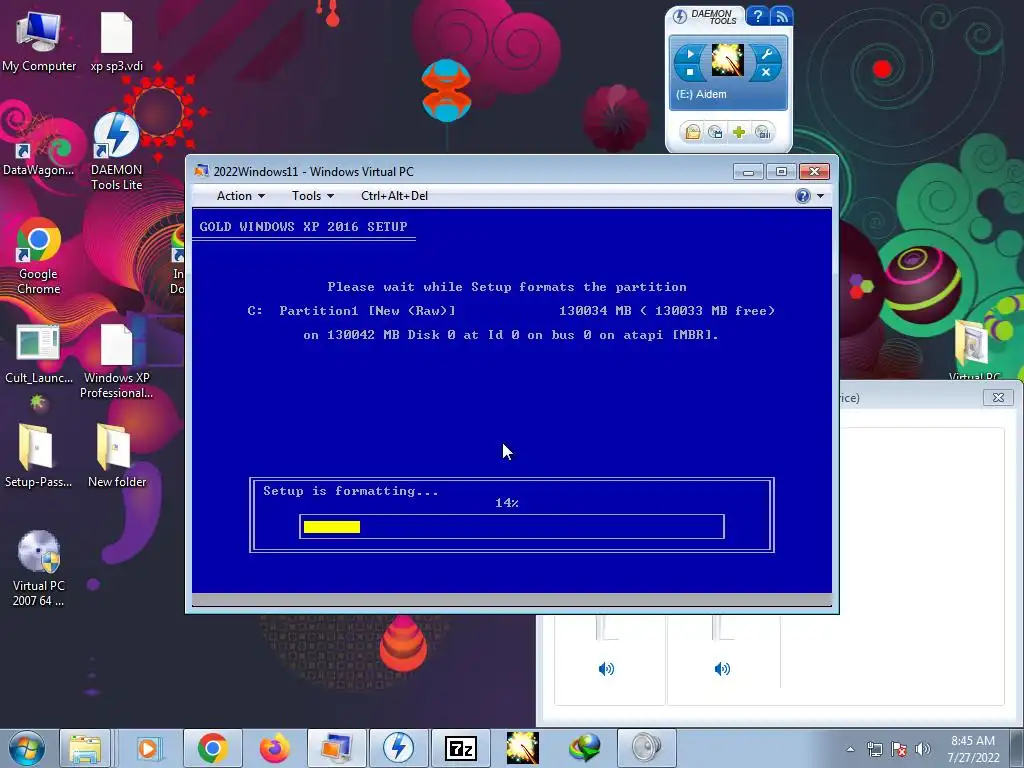The width and height of the screenshot is (1024, 768).
Task: Click the open-folder icon in DAEMON gadget
Action: (692, 133)
